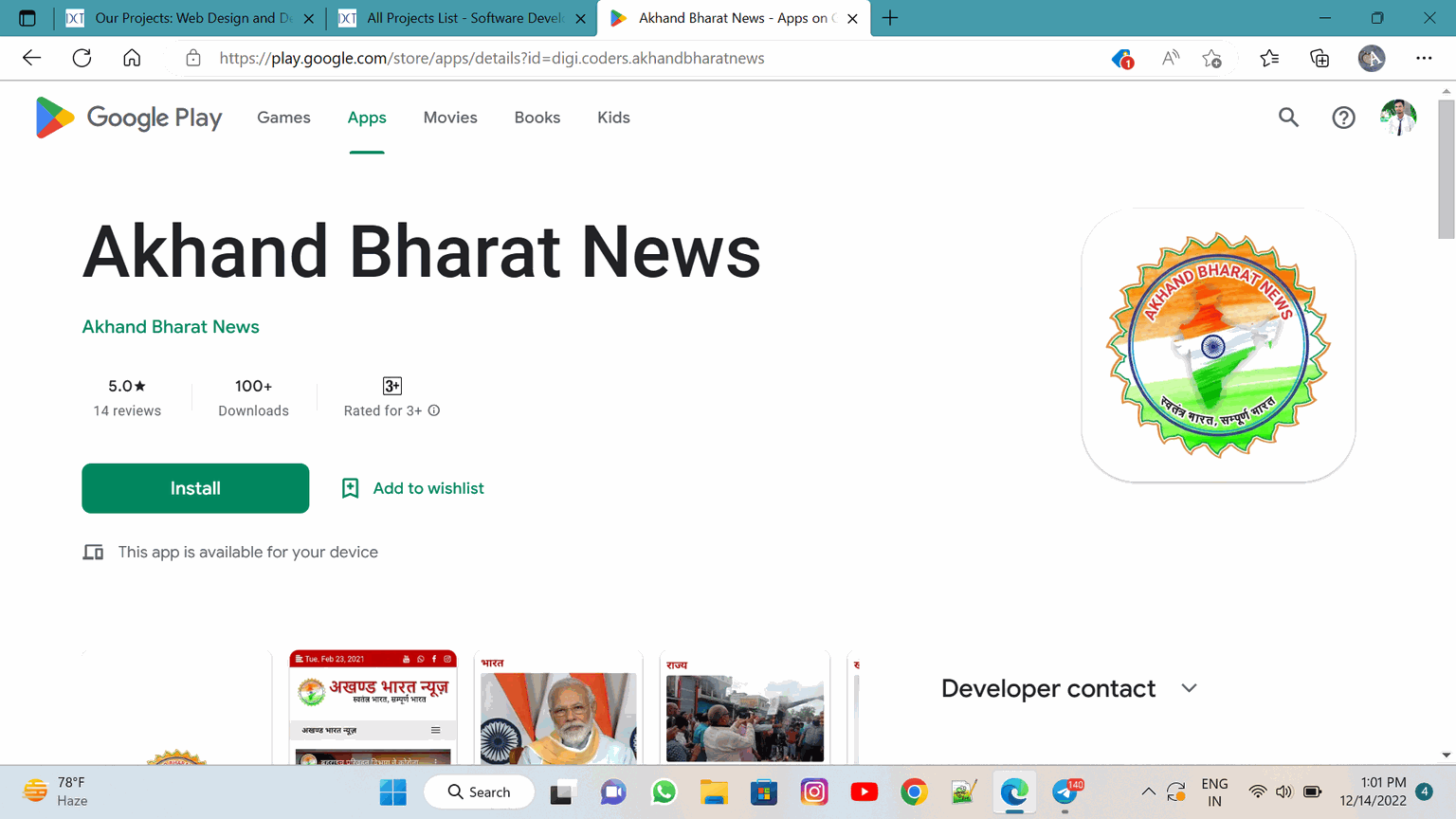Open File Explorer from the taskbar
This screenshot has width=1456, height=819.
(x=714, y=792)
